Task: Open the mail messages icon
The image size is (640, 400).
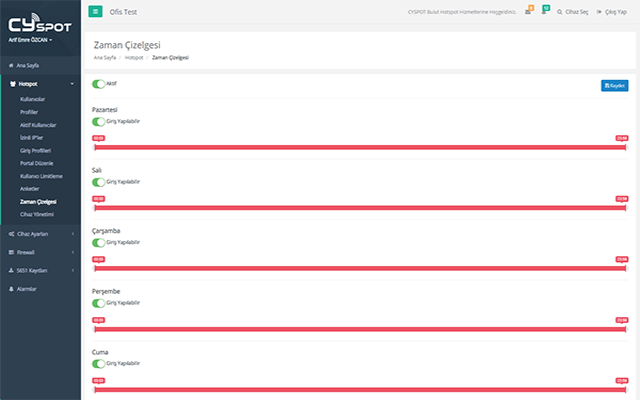Action: click(528, 11)
